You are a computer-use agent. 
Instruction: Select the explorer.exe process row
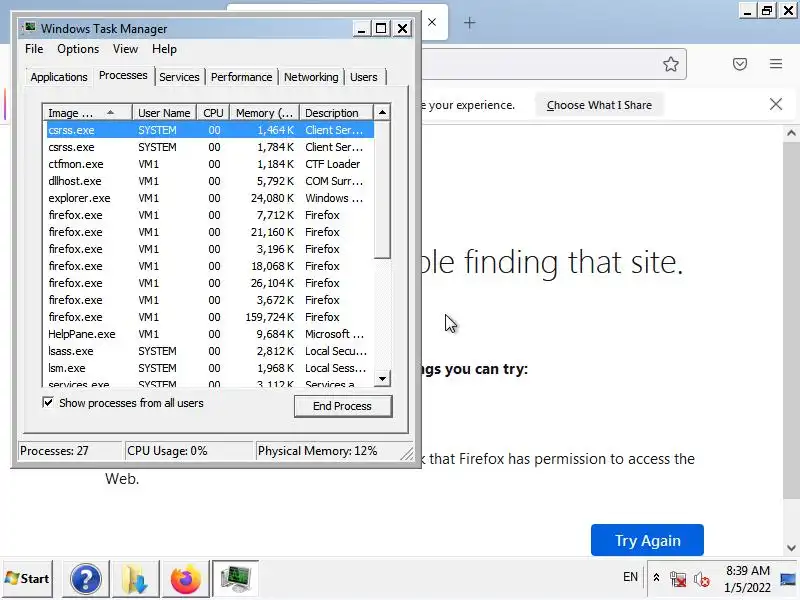tap(210, 198)
